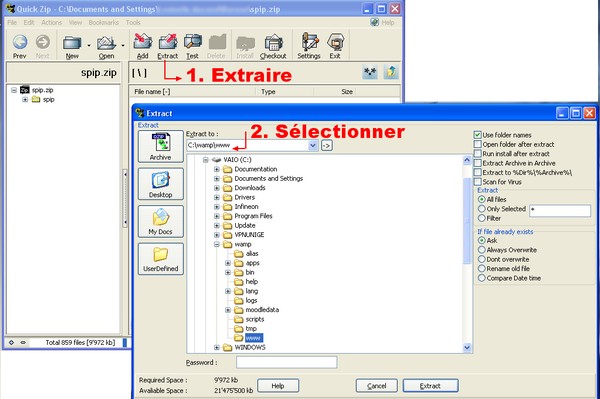
Task: Select the Always Overwrite option
Action: pos(482,250)
